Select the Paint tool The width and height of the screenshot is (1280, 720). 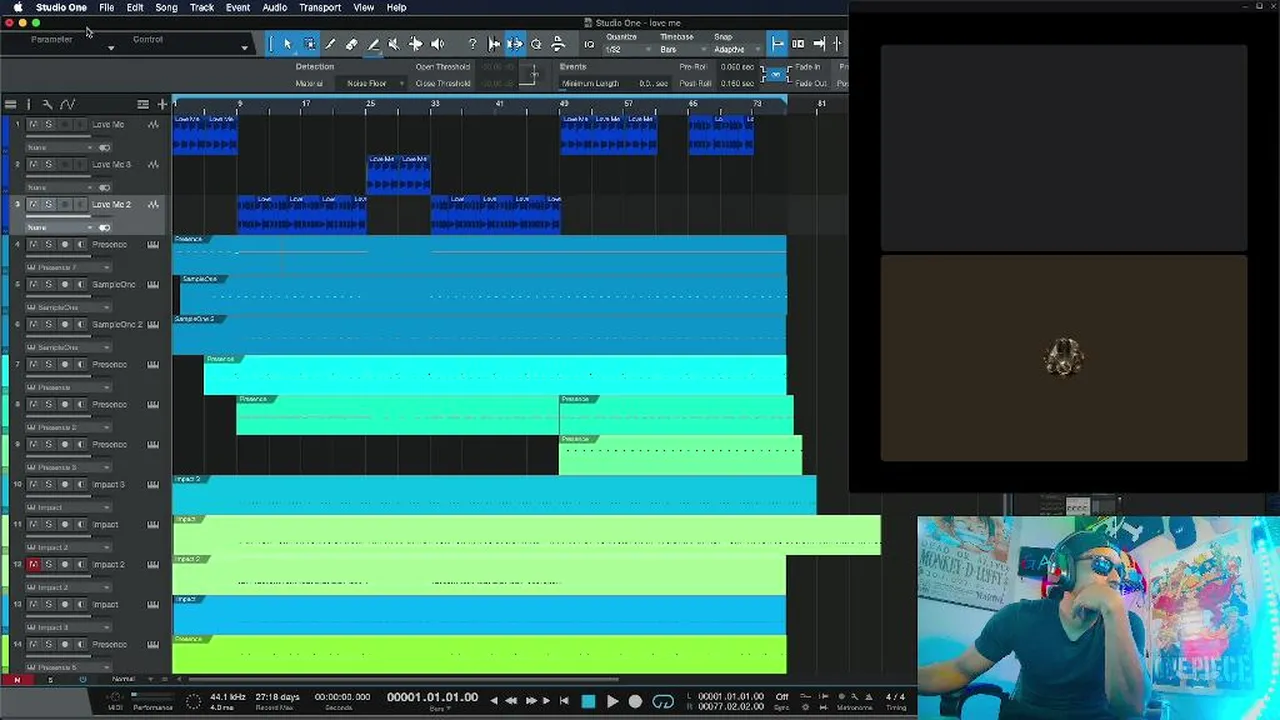pos(373,44)
